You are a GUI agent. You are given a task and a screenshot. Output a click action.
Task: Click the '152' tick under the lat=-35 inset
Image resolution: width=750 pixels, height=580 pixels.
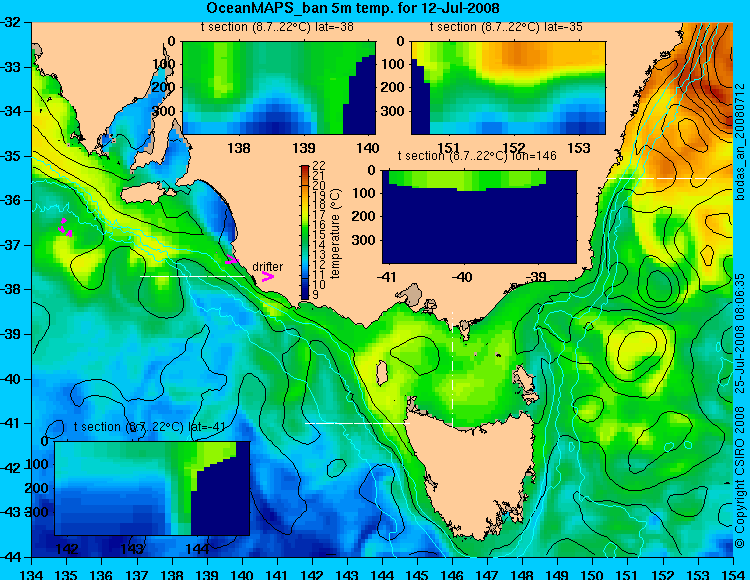514,148
